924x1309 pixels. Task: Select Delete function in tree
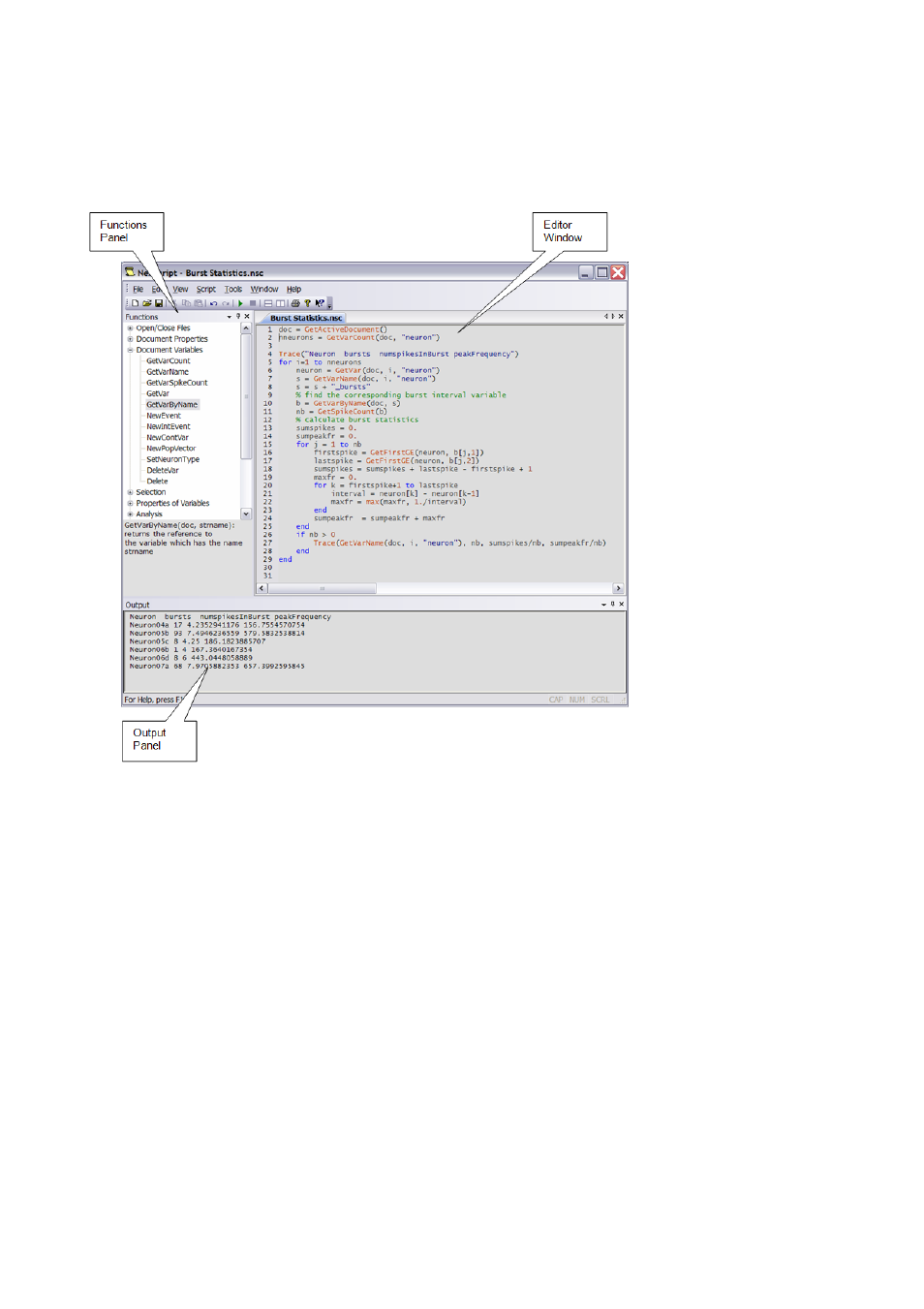[157, 482]
